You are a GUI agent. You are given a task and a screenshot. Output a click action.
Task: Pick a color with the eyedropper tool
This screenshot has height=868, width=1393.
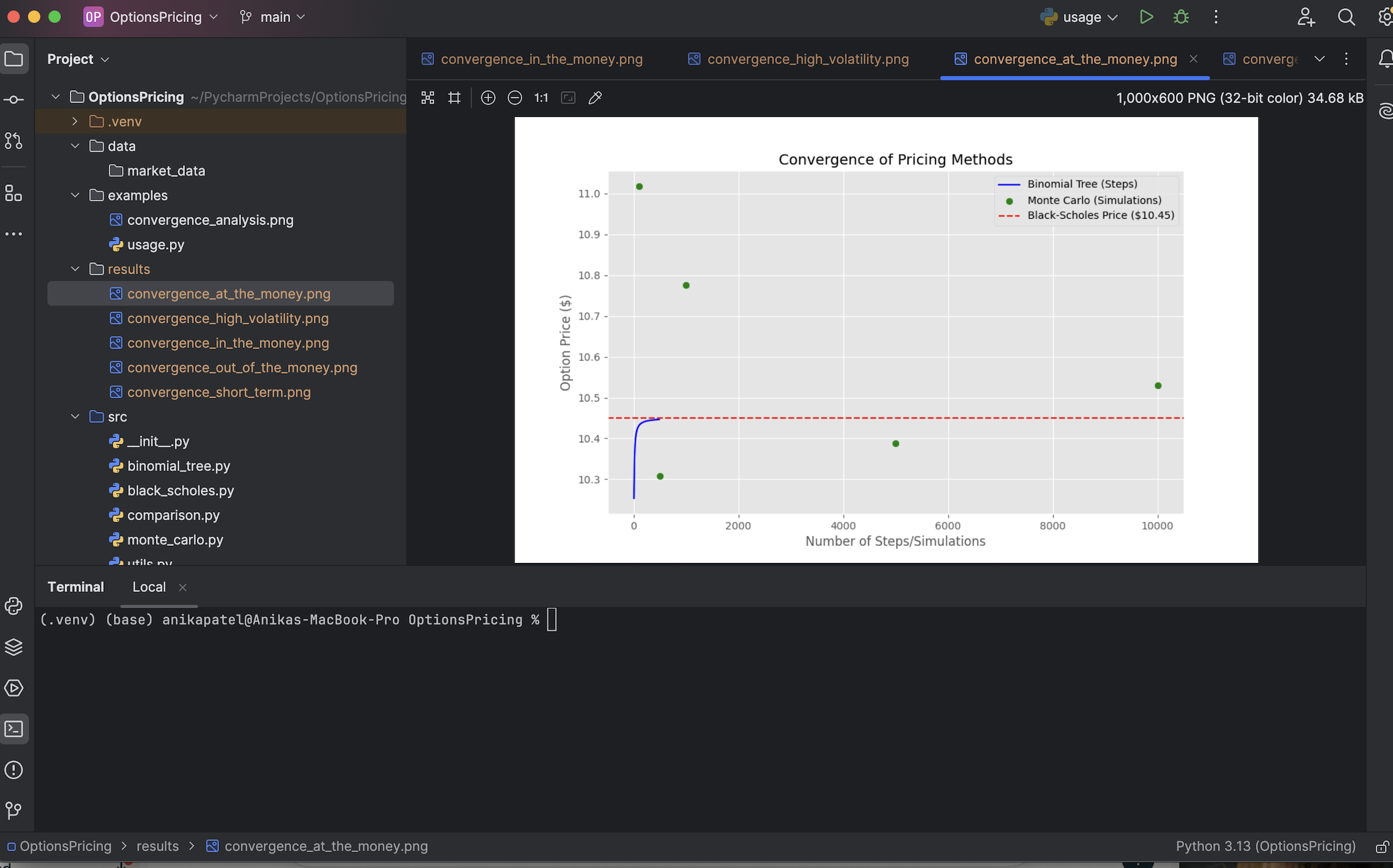pos(595,97)
